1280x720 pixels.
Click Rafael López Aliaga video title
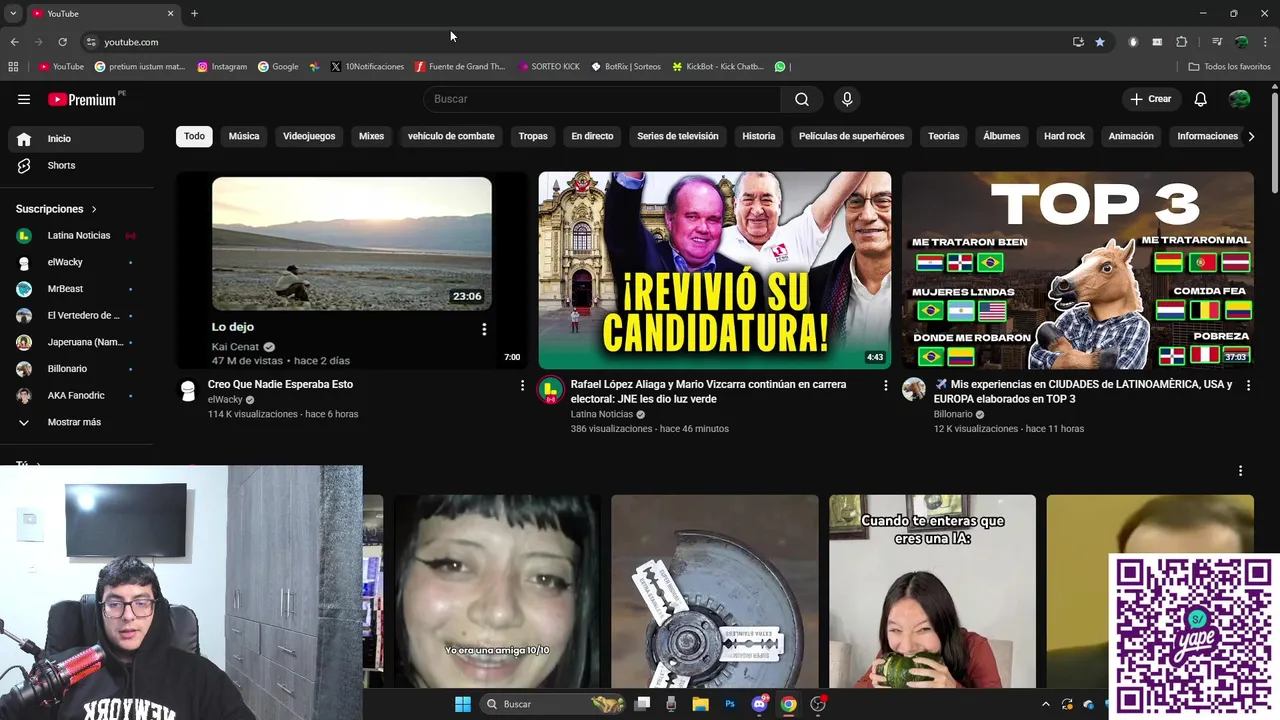coord(708,392)
